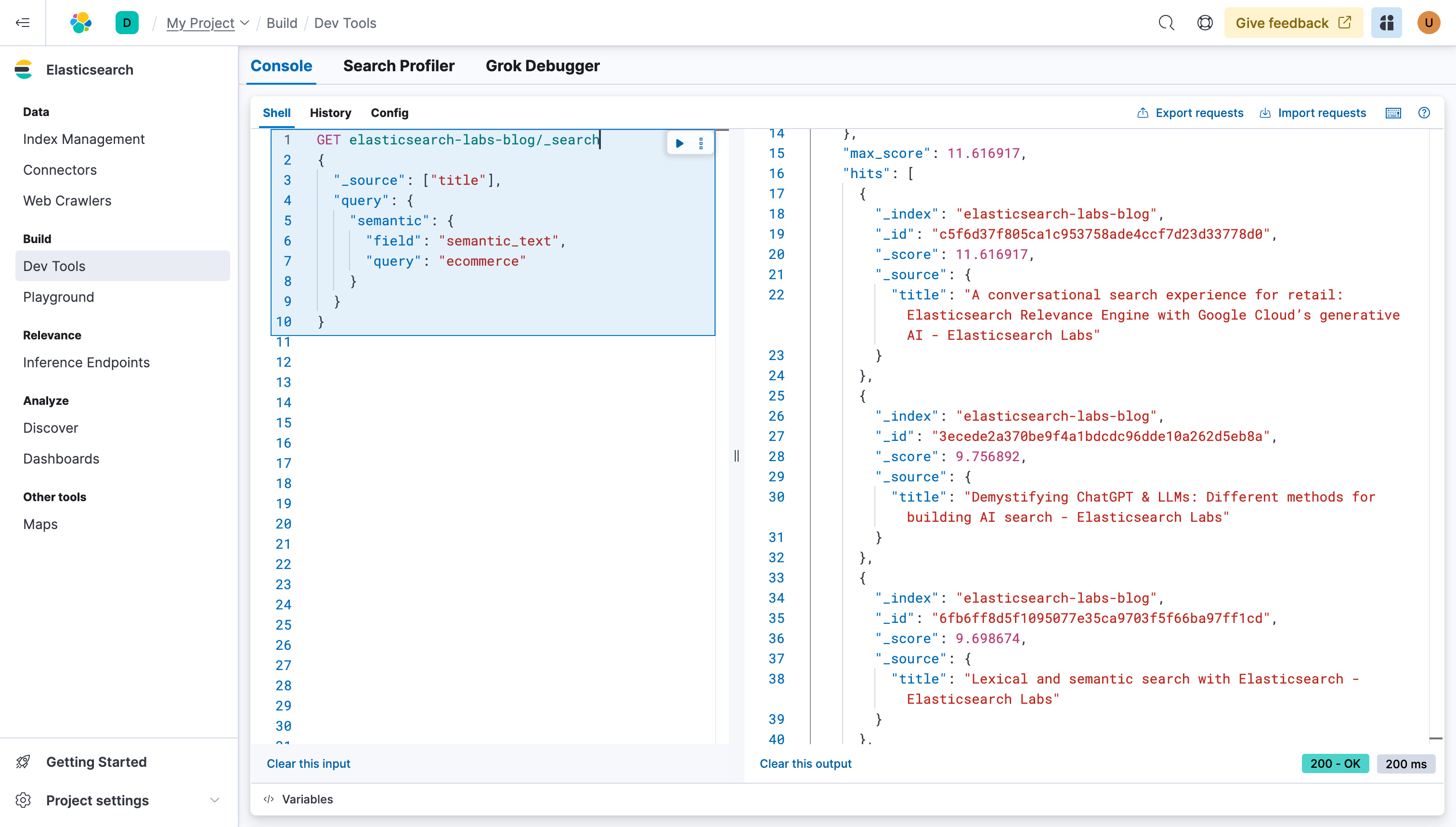Click the _score 9.698674 value
The image size is (1456, 827).
988,638
